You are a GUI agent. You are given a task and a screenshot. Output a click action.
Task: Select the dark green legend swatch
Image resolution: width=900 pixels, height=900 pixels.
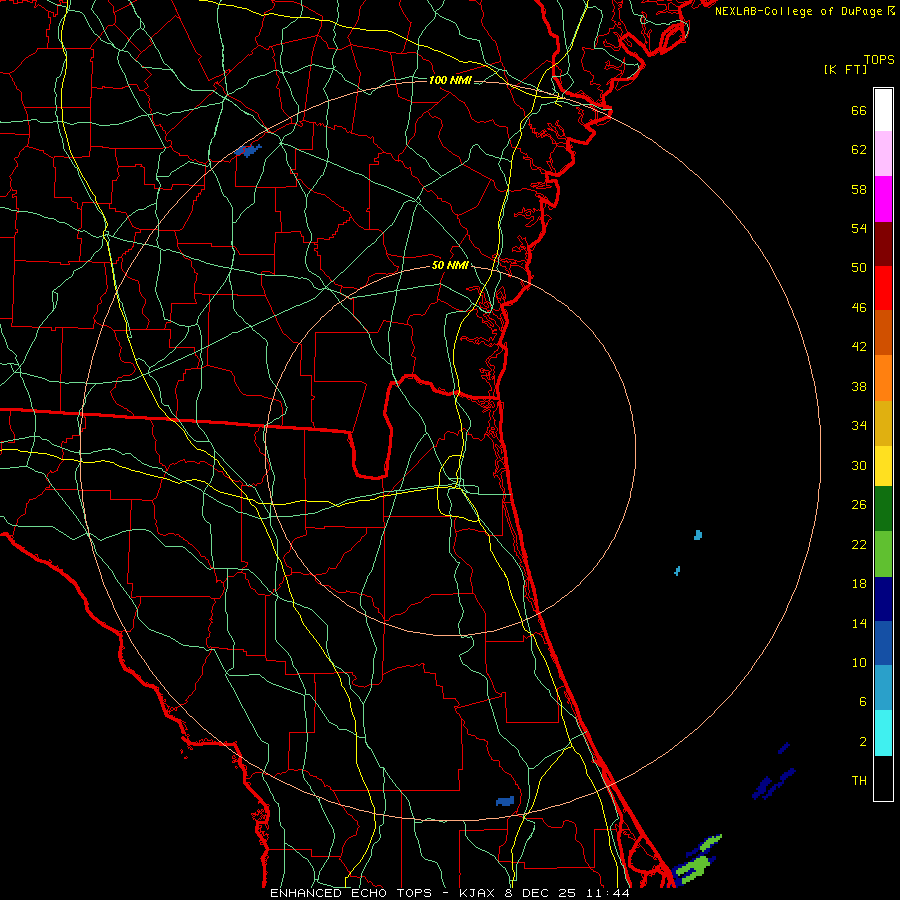coord(883,509)
